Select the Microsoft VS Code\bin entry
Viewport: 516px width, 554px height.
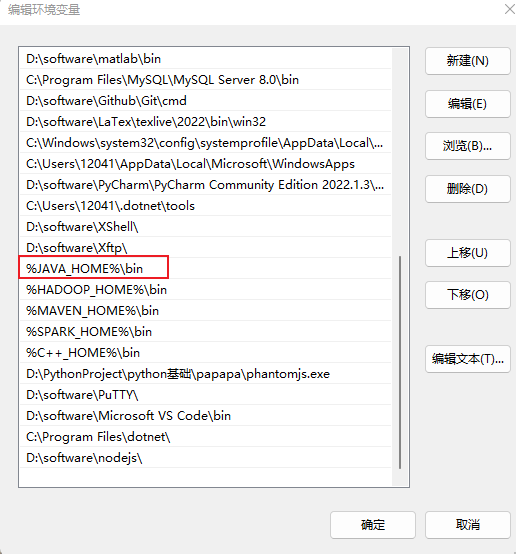point(205,416)
